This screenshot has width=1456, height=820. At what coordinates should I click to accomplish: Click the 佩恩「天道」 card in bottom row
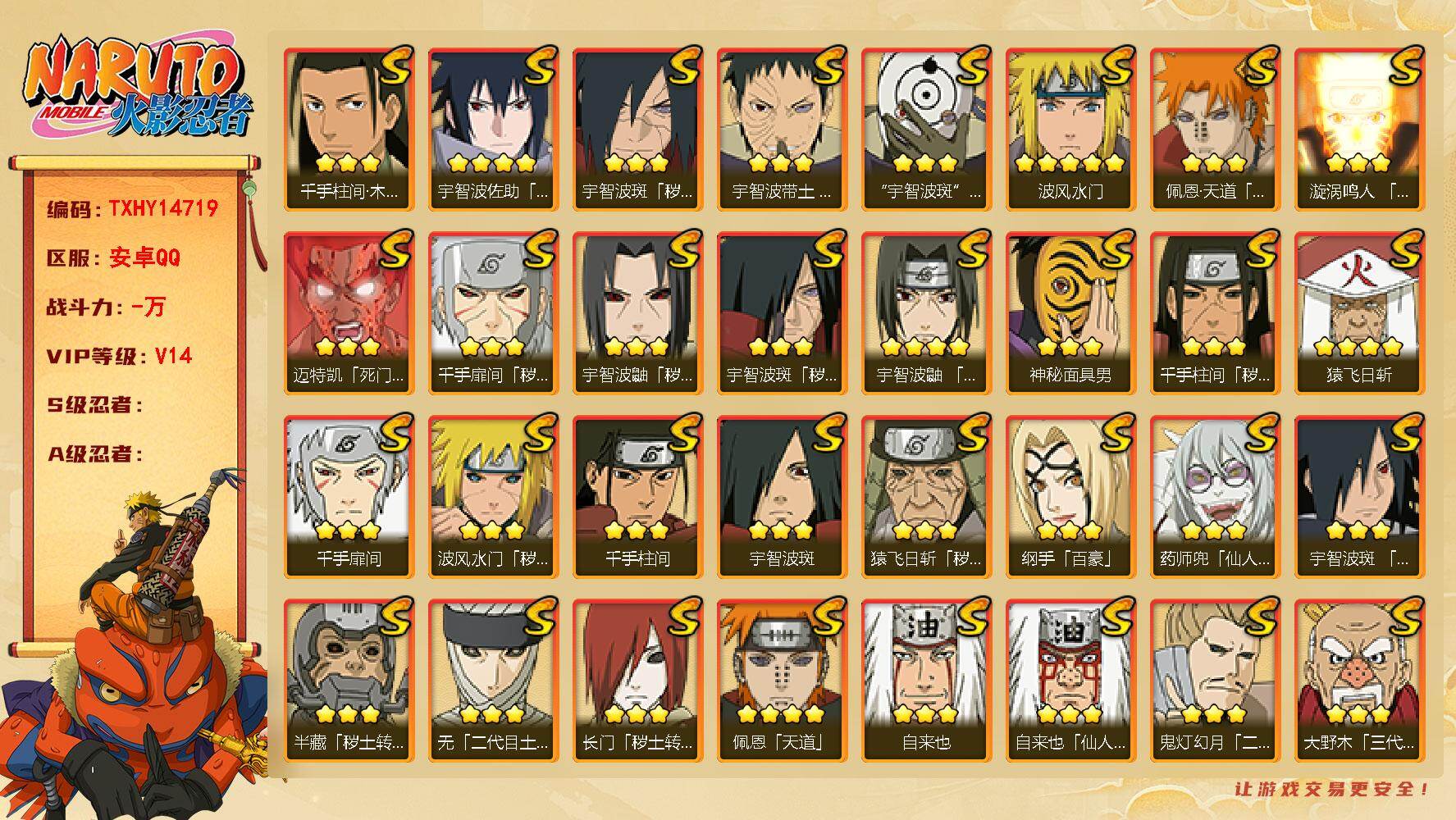click(x=782, y=681)
